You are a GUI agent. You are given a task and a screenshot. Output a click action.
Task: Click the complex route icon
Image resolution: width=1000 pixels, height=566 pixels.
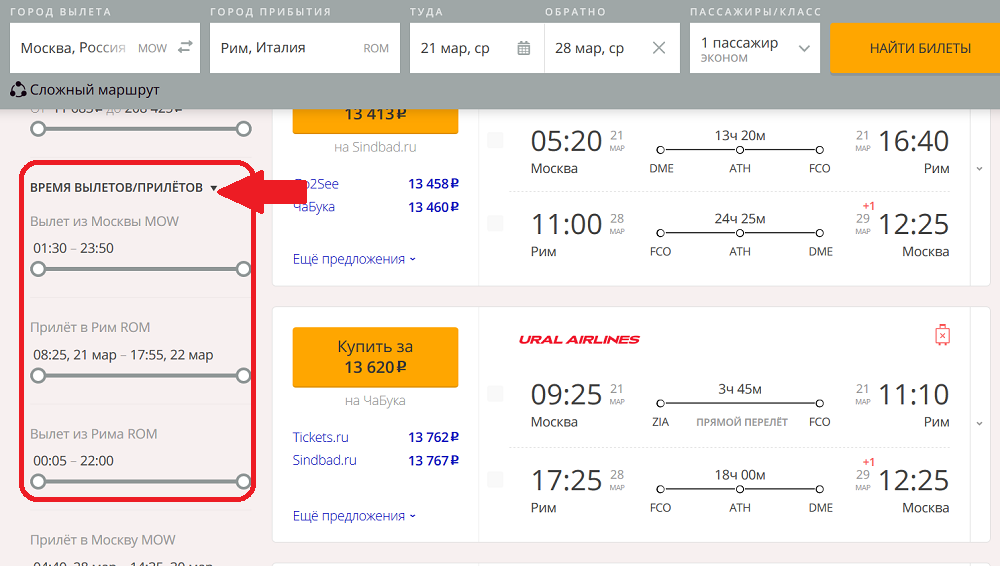click(18, 90)
